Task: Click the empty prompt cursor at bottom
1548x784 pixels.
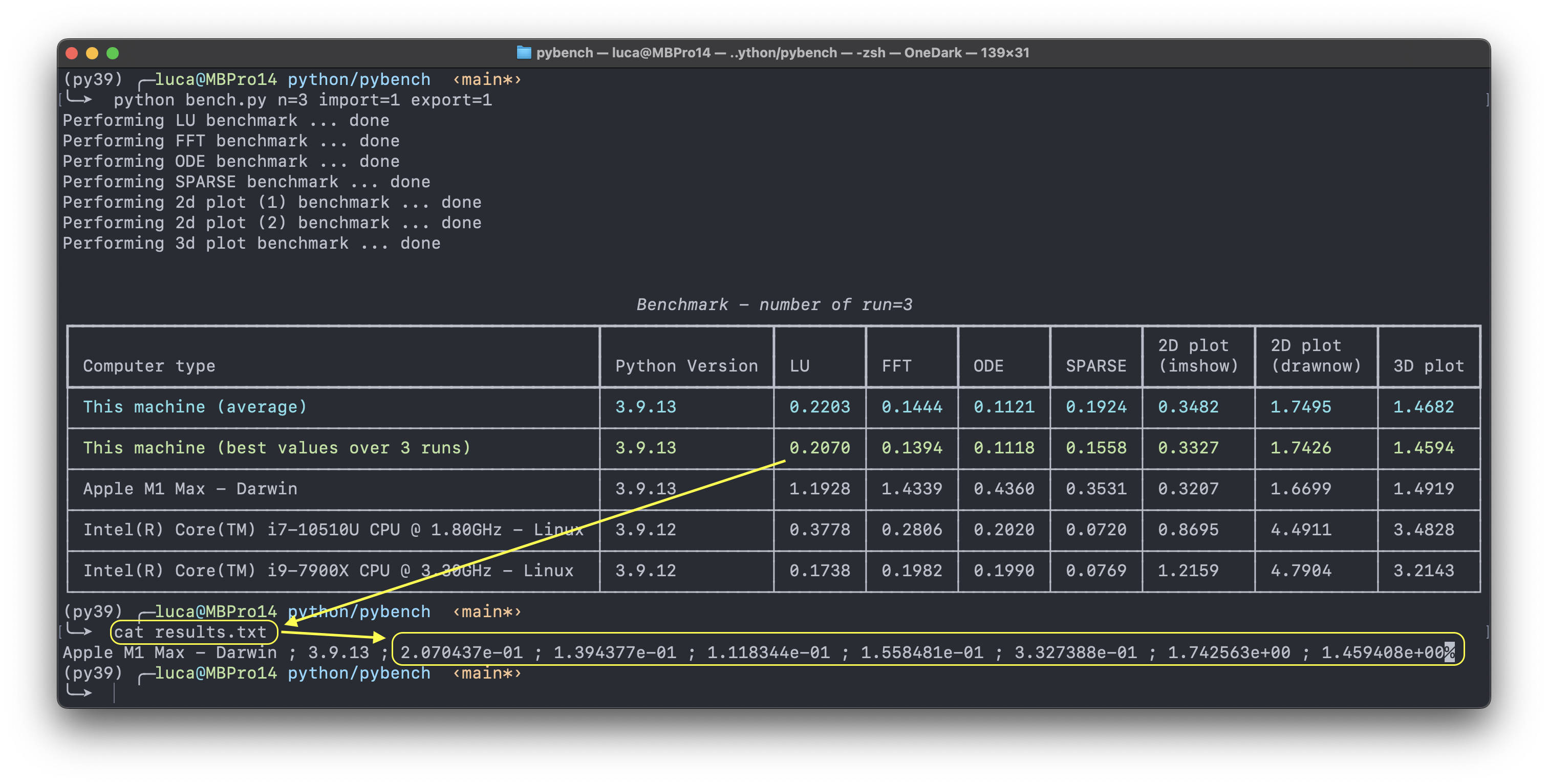Action: [114, 693]
